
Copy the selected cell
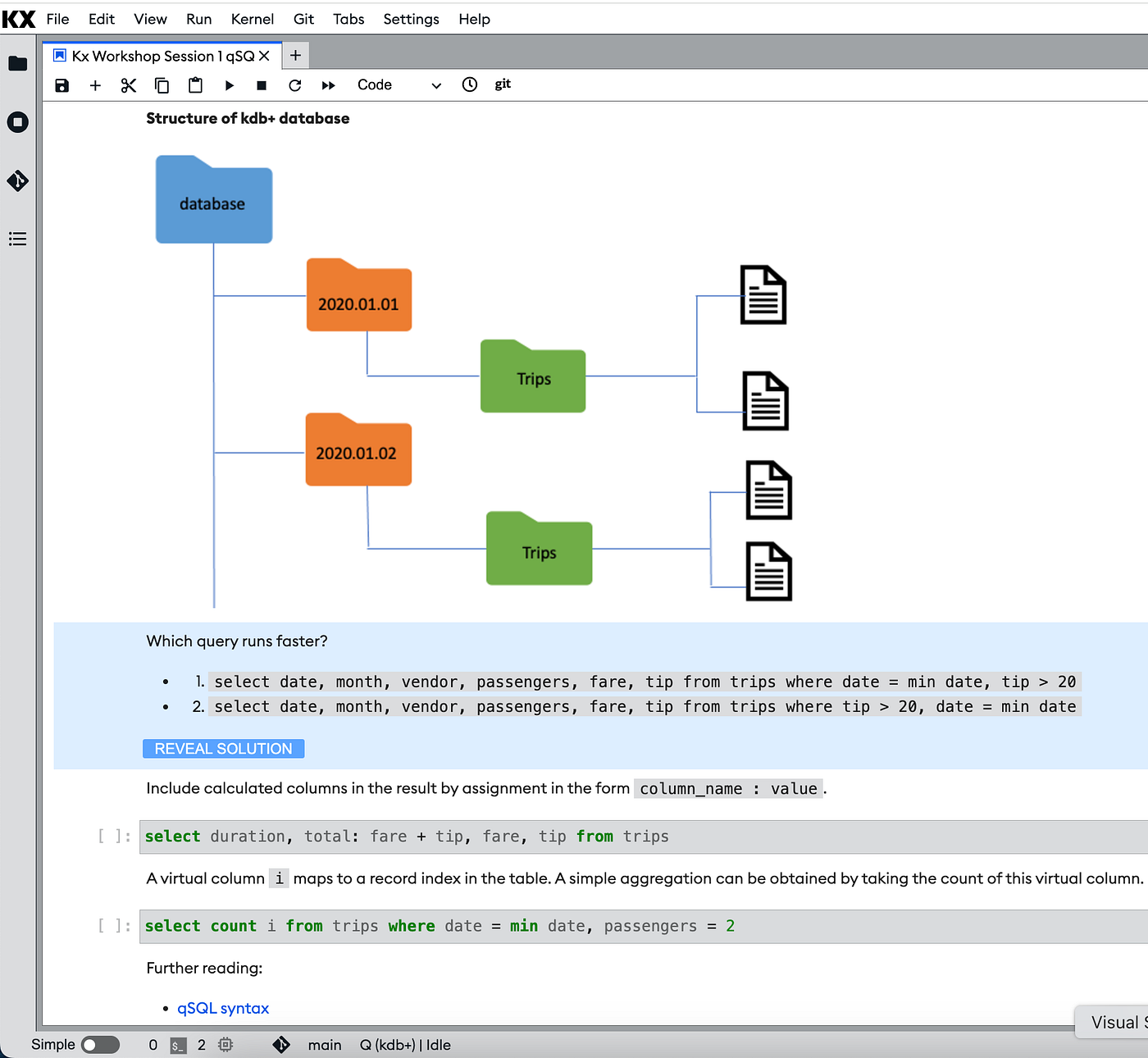(x=162, y=85)
